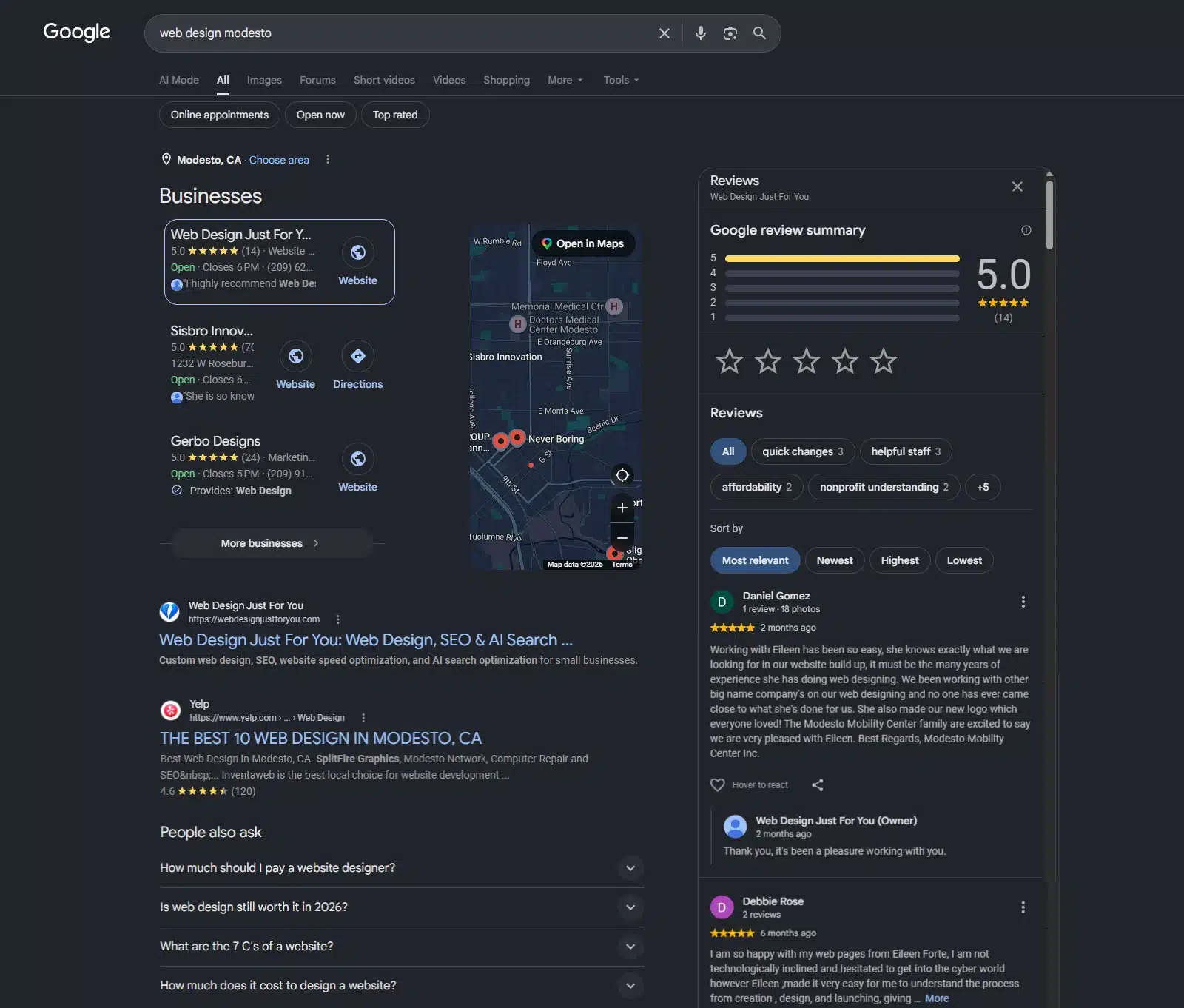Filter reviews by quick changes

point(802,451)
